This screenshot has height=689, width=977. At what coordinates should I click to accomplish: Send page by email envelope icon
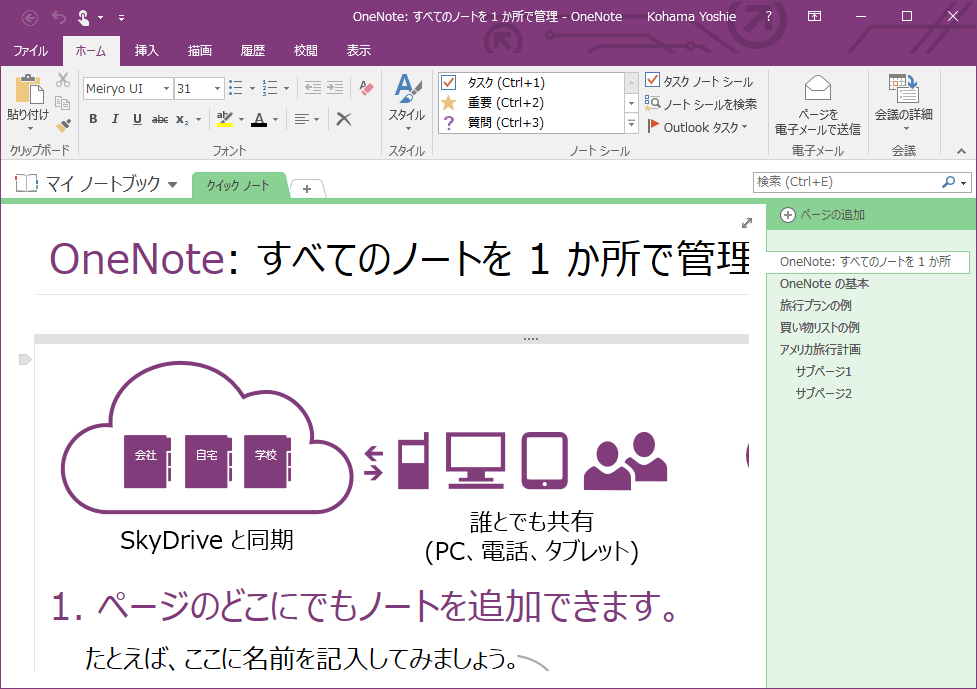(x=817, y=88)
